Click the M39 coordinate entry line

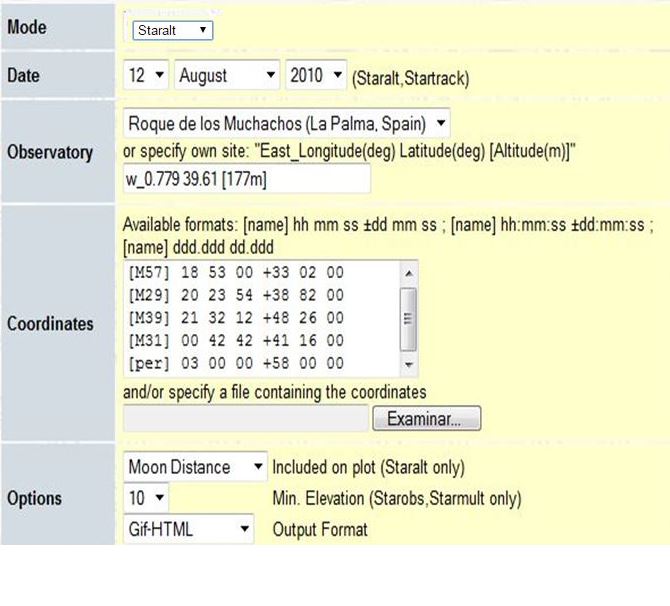click(x=236, y=318)
